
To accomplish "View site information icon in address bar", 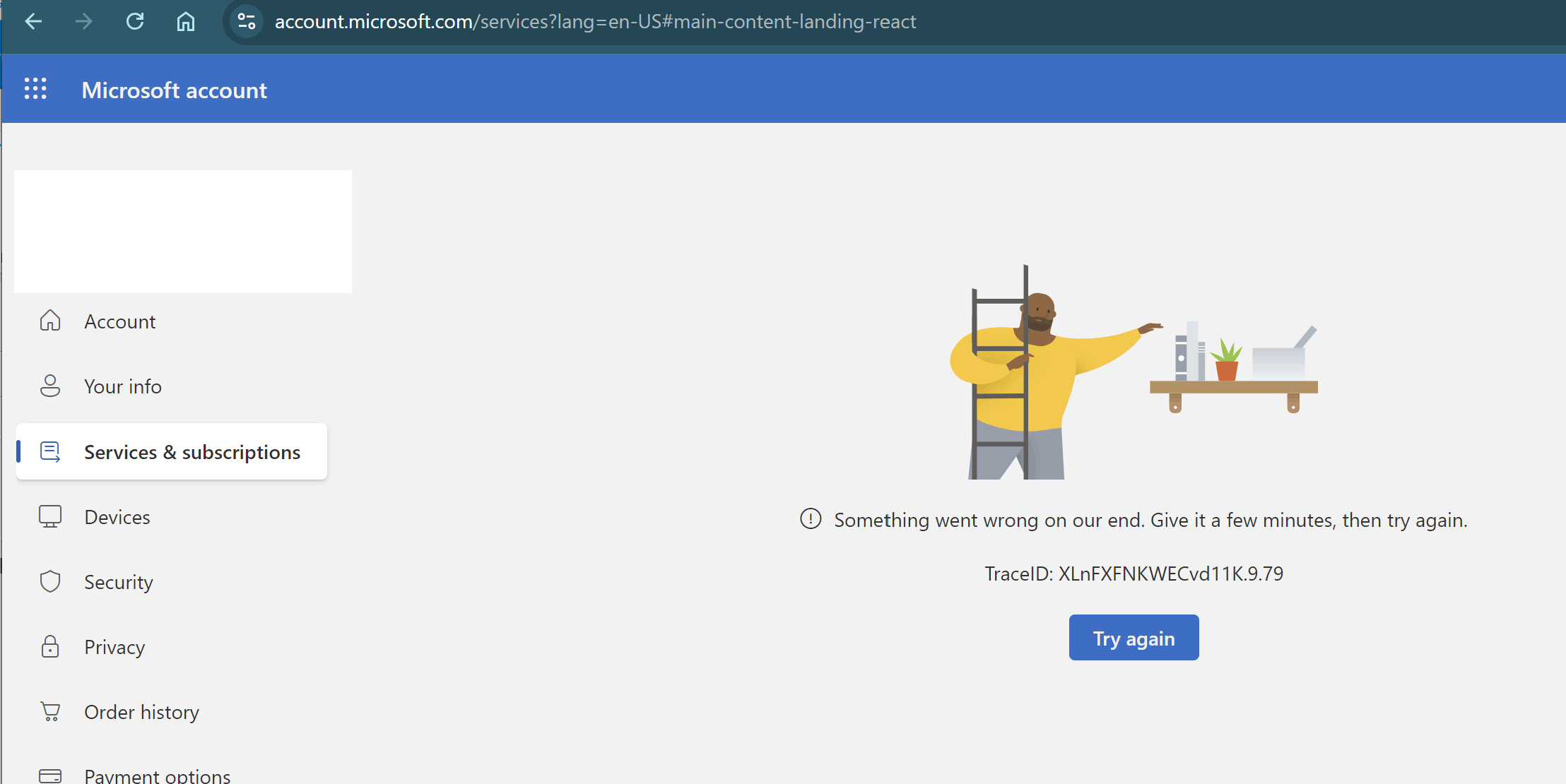I will pos(247,21).
